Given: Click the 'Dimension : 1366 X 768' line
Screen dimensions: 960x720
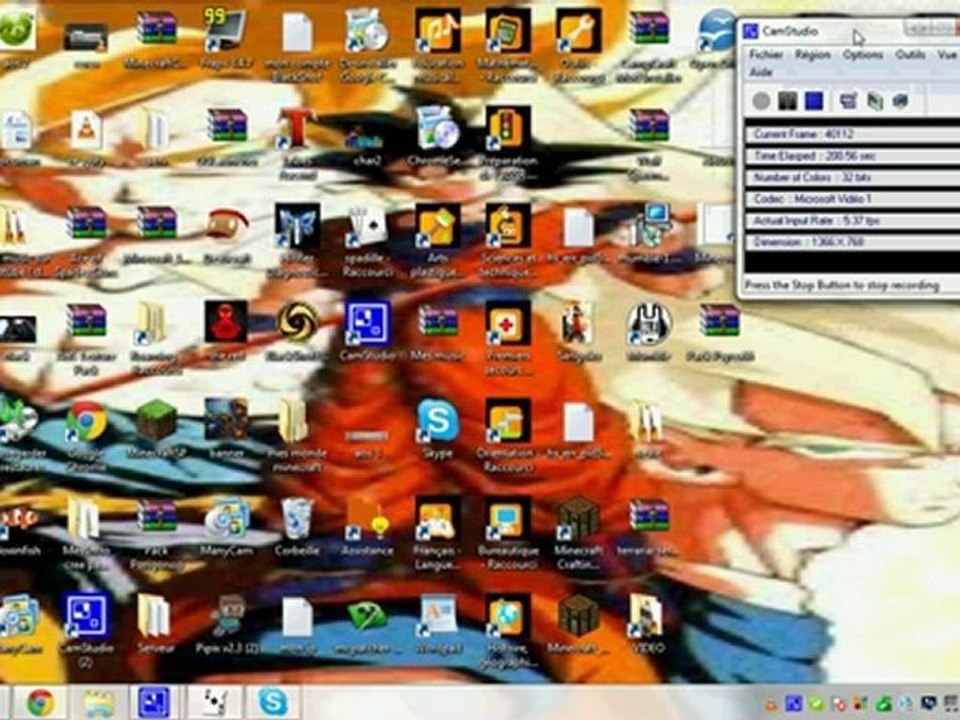Looking at the screenshot, I should click(852, 242).
